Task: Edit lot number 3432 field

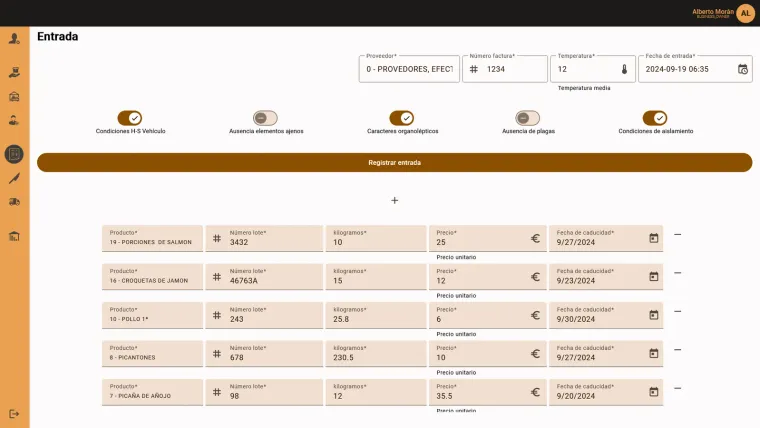Action: [264, 238]
